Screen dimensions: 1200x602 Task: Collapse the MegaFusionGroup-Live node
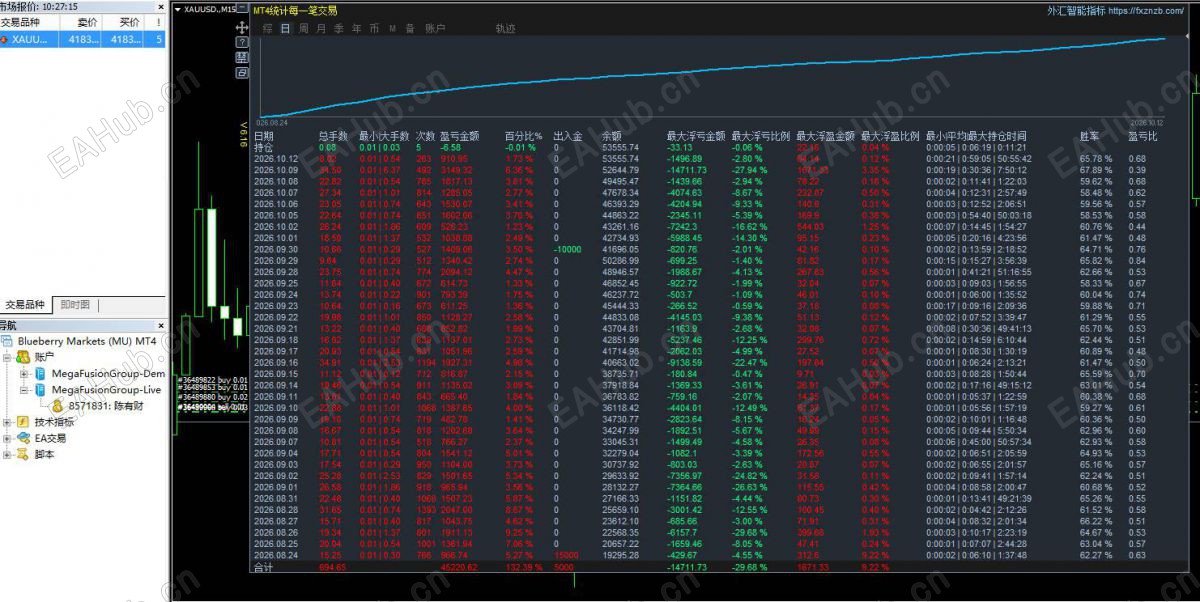(25, 389)
